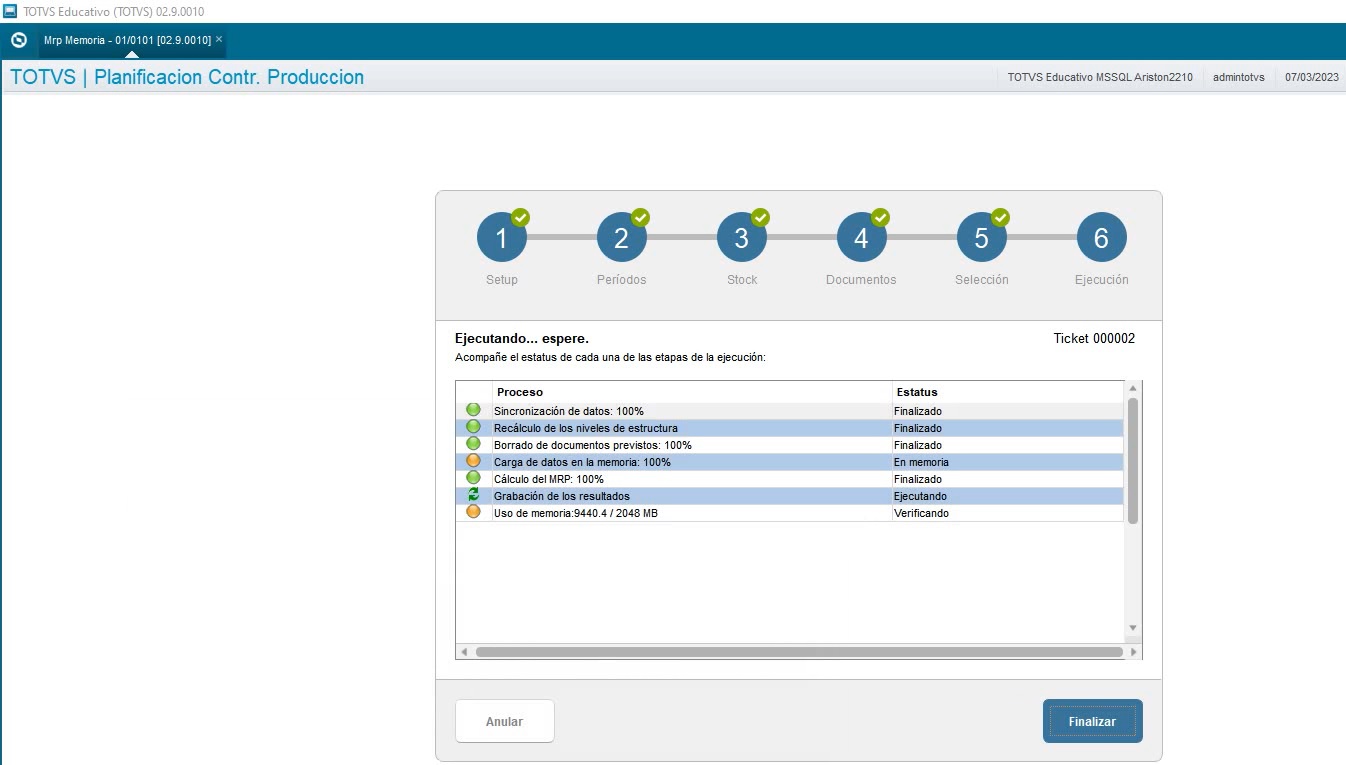The image size is (1346, 765).
Task: Click green status icon for Recálculo de los niveles
Action: pyautogui.click(x=473, y=427)
